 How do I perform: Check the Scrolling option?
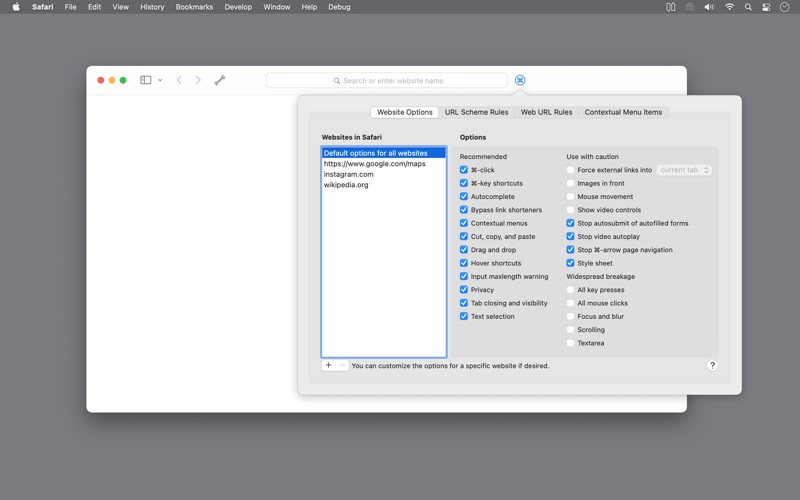tap(570, 330)
